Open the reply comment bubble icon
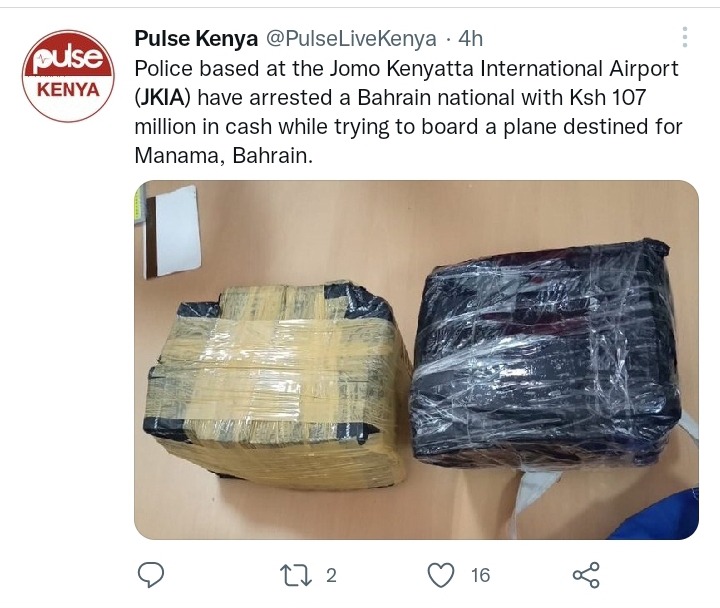The image size is (720, 608). point(151,574)
